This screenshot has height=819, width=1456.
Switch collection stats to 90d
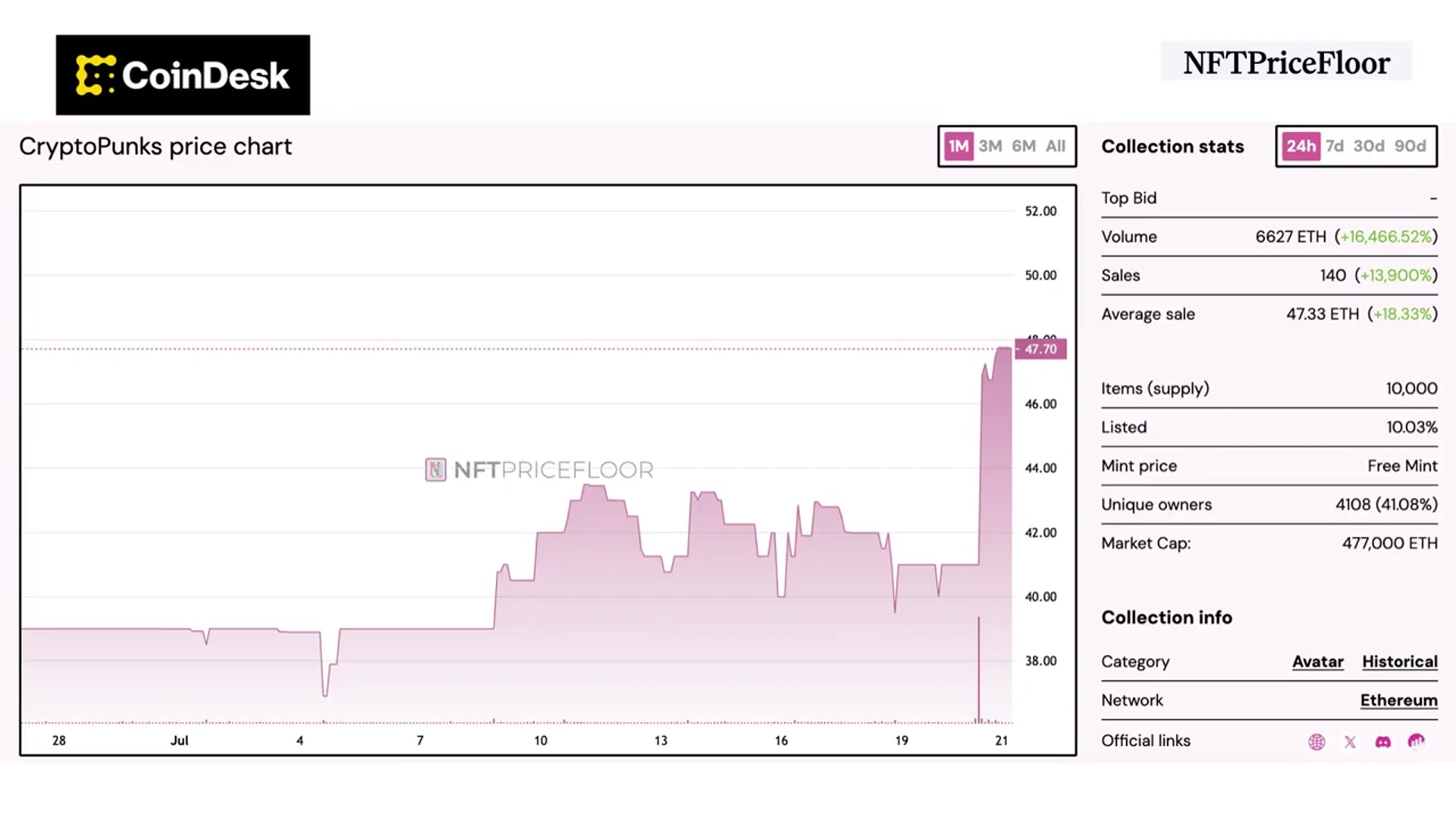[1410, 146]
